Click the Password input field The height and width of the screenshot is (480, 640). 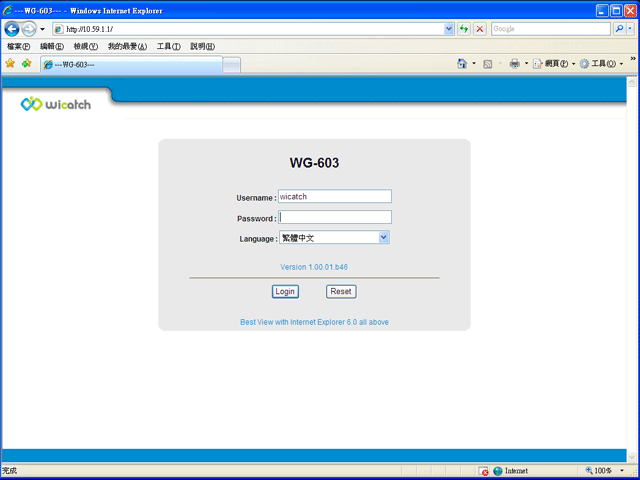(x=335, y=217)
